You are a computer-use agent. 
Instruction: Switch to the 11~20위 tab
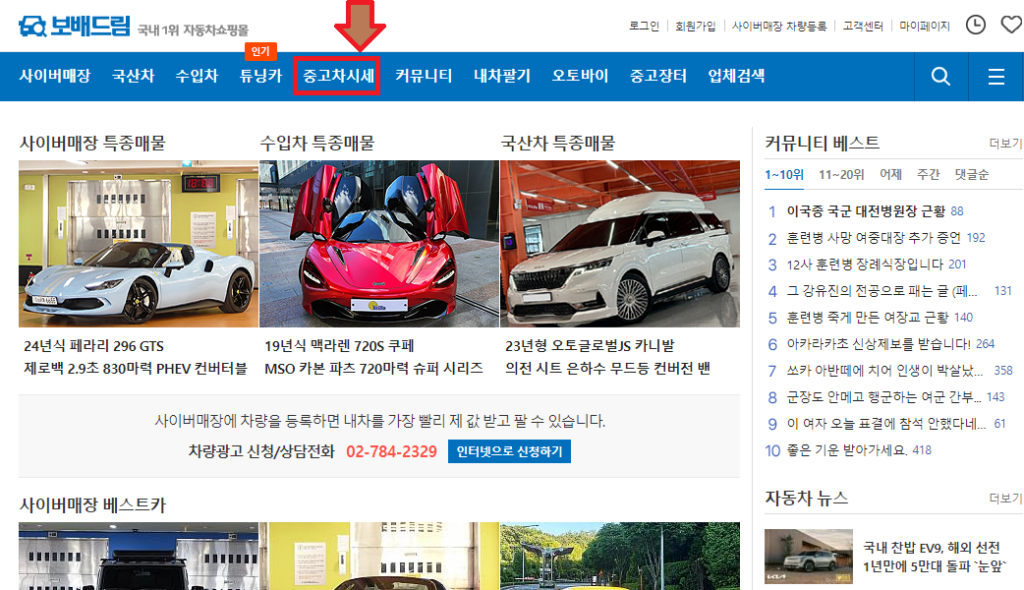(x=841, y=174)
